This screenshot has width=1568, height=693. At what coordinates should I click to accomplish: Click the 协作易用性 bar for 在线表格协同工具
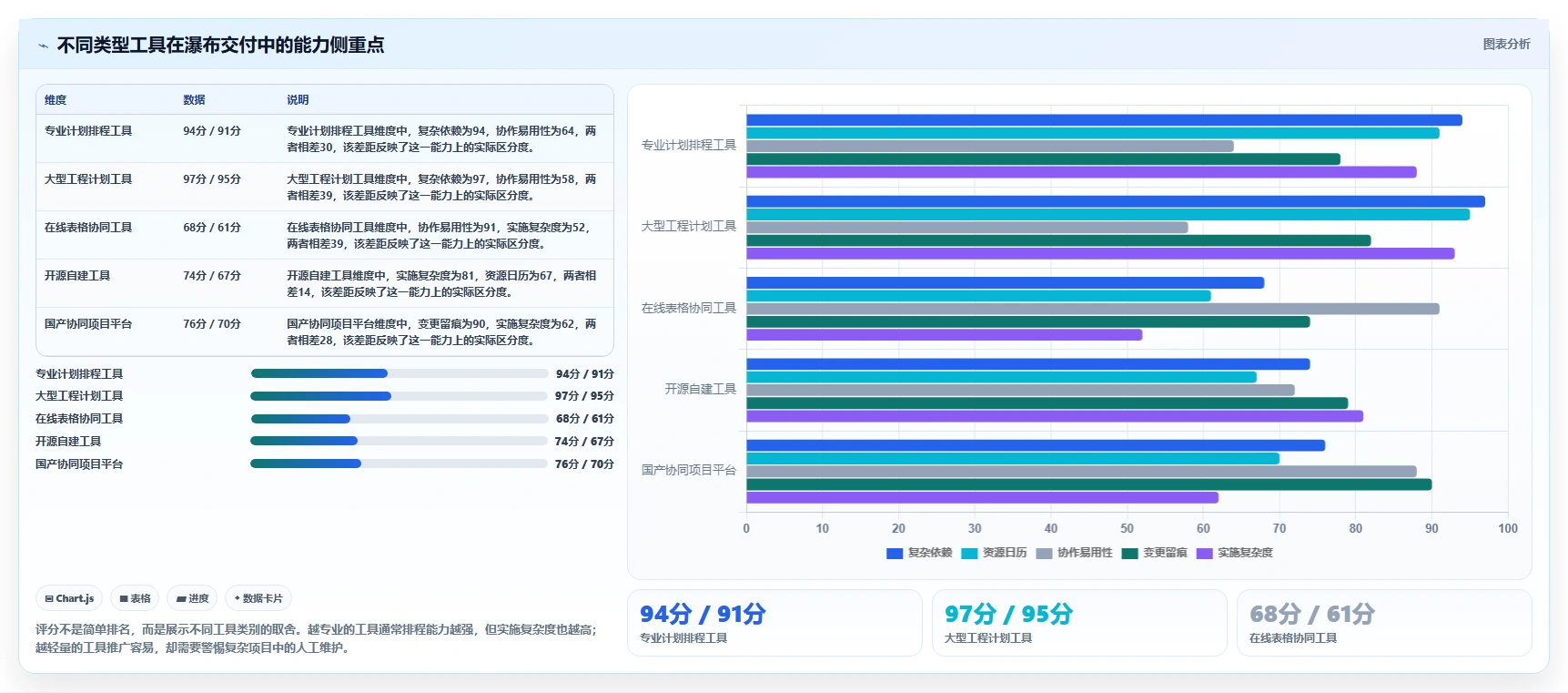pos(1093,309)
